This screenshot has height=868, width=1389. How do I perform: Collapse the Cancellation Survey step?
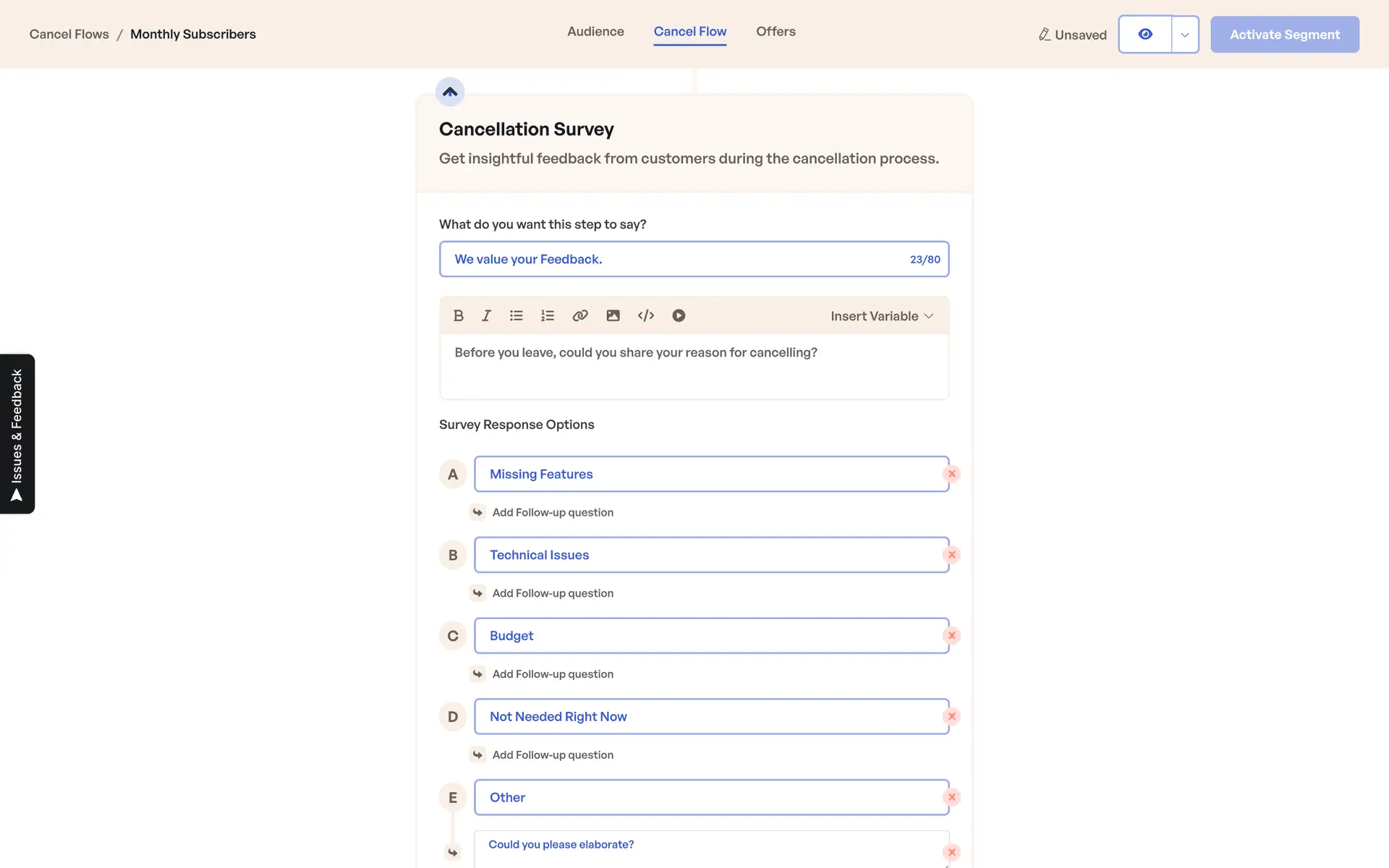pyautogui.click(x=449, y=92)
